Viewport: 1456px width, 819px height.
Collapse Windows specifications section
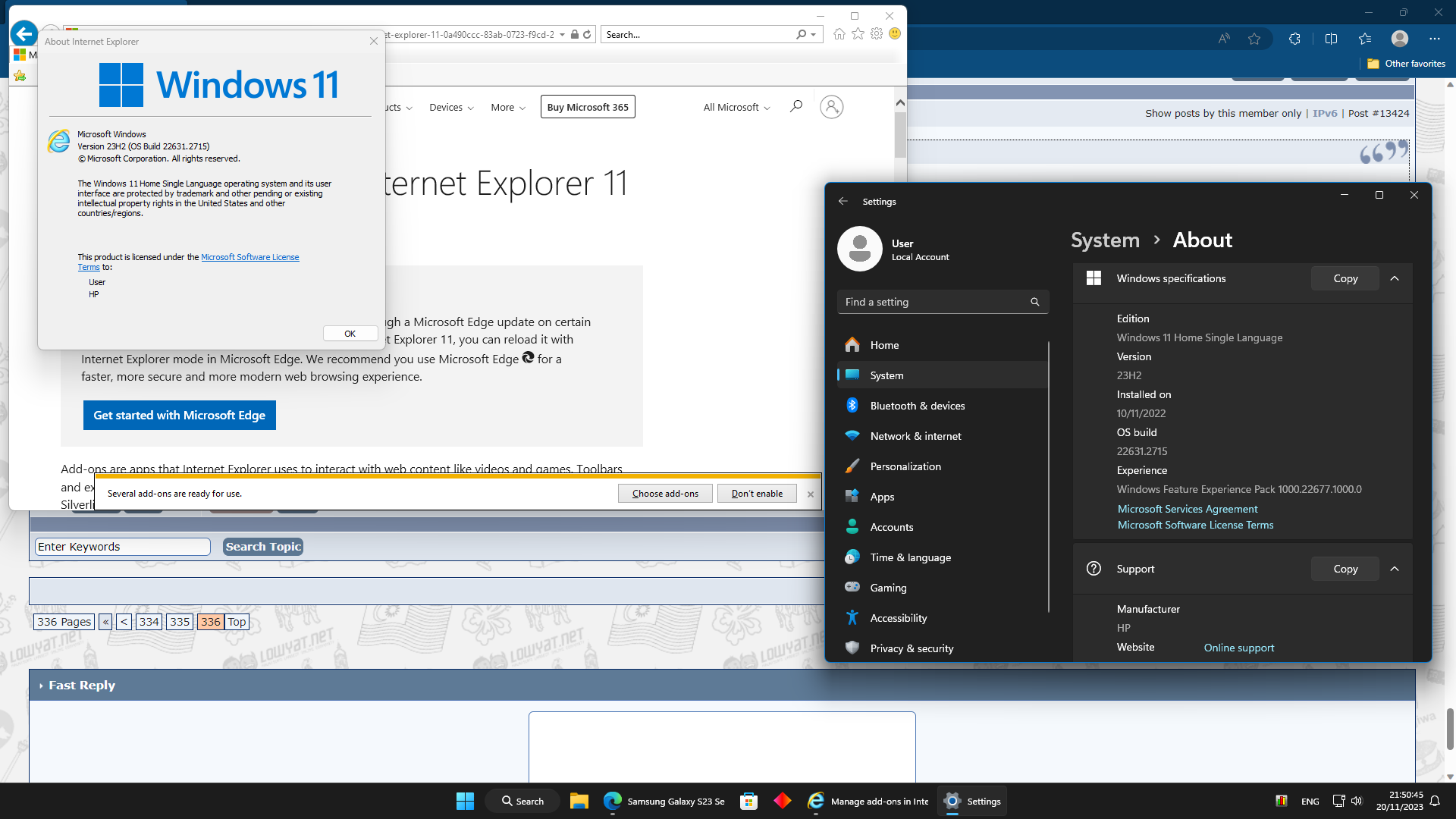(x=1395, y=278)
